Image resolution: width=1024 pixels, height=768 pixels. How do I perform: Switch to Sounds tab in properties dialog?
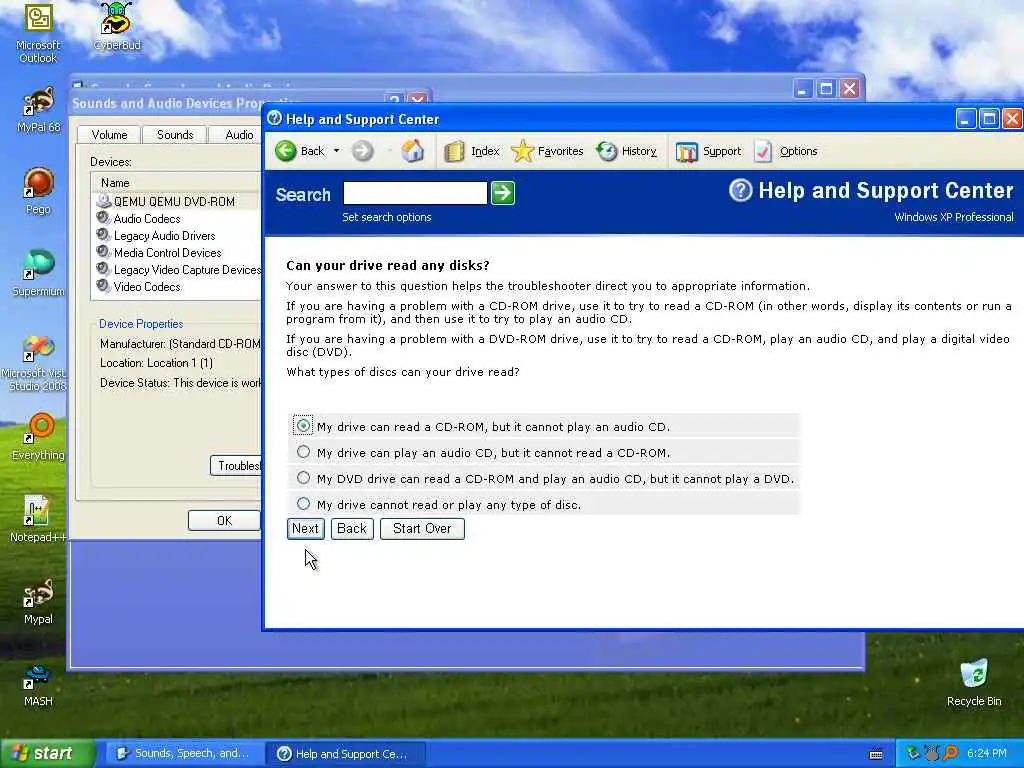pyautogui.click(x=175, y=135)
